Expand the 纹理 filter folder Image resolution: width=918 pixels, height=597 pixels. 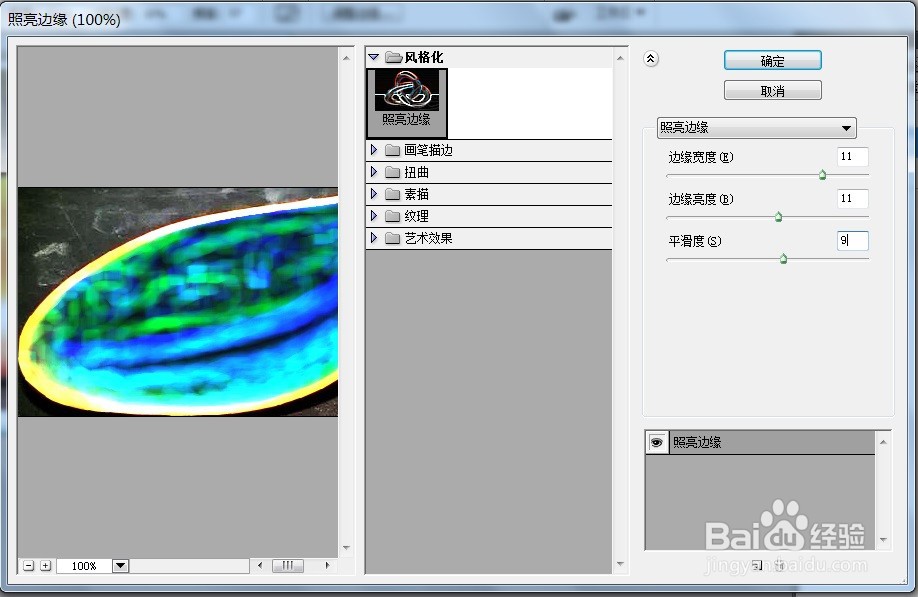tap(374, 216)
